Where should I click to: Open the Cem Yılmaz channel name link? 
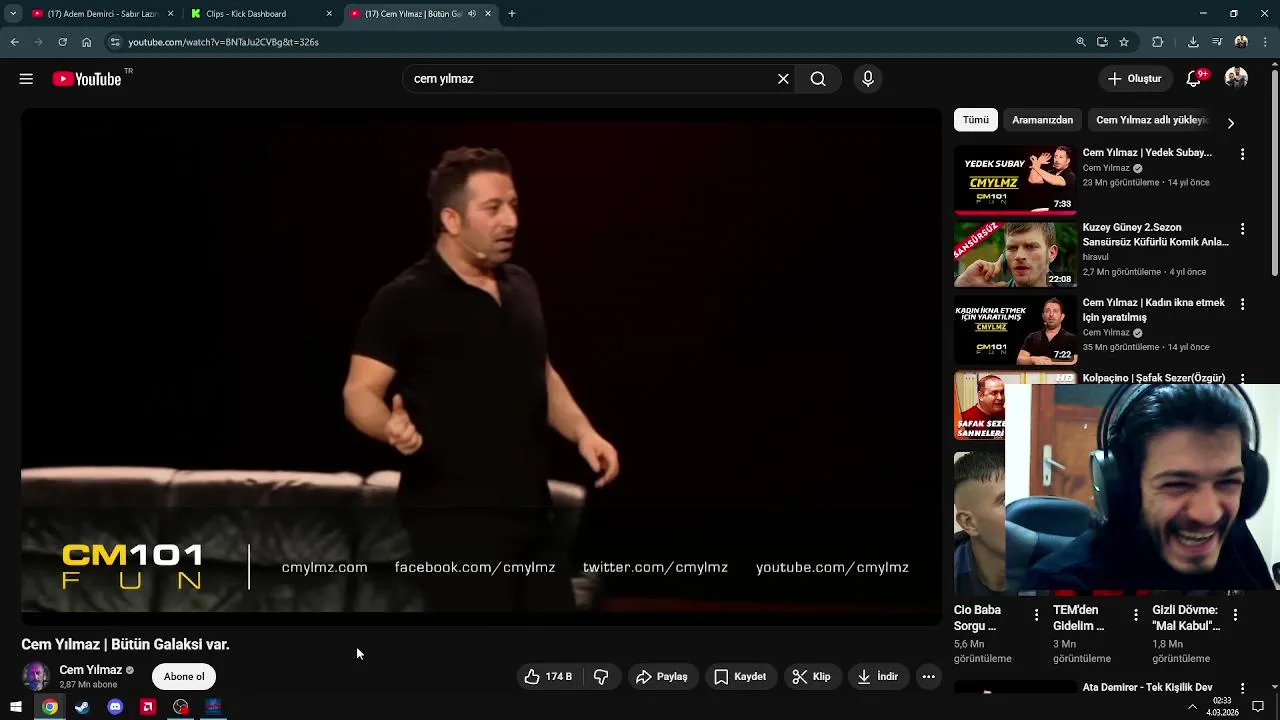click(90, 670)
